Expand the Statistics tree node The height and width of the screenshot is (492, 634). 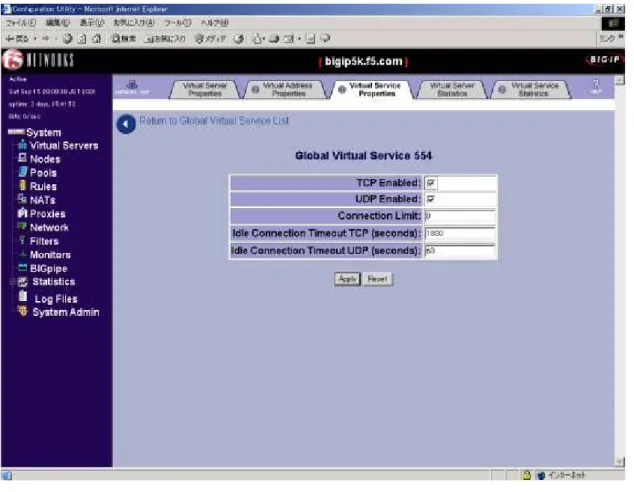[x=12, y=282]
